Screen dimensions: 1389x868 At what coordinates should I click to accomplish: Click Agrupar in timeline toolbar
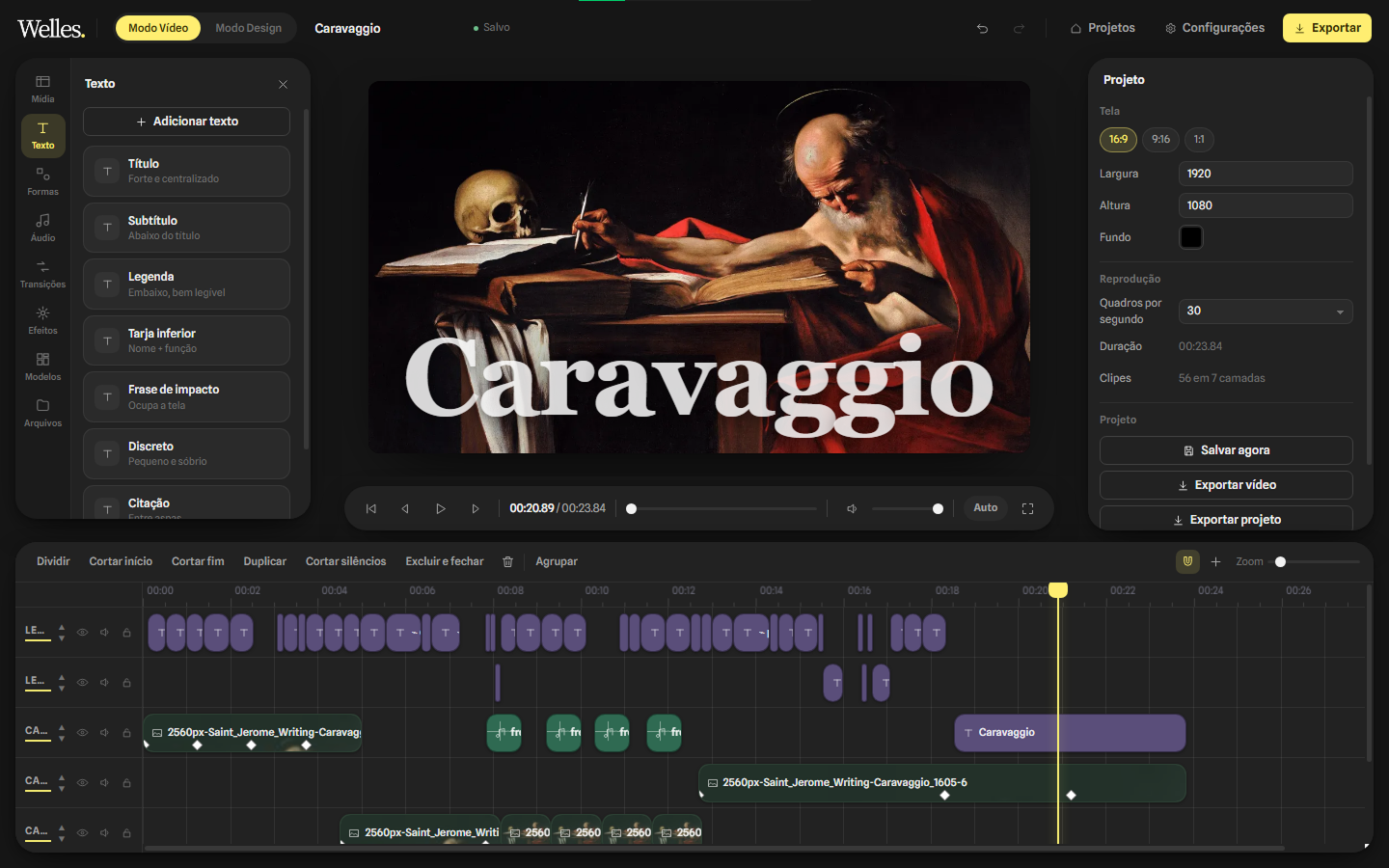pos(557,561)
